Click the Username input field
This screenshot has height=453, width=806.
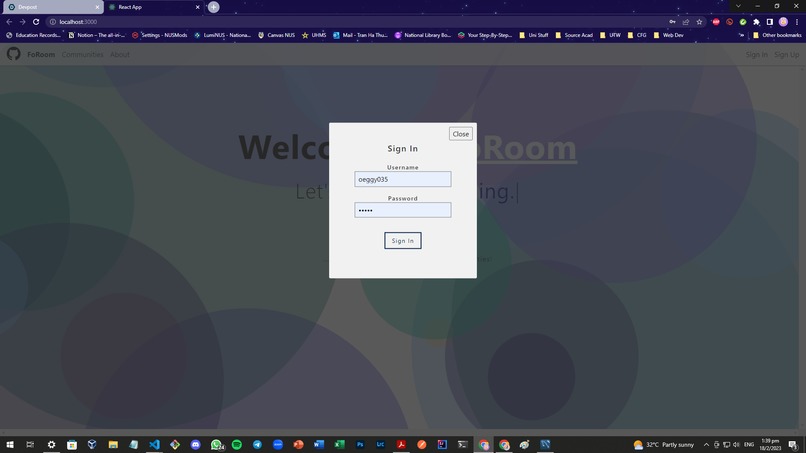coord(402,179)
